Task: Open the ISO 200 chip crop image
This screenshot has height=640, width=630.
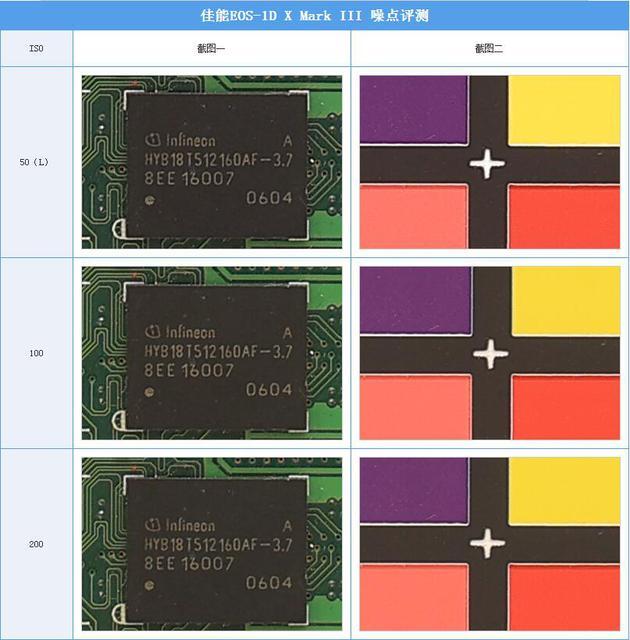Action: click(x=212, y=544)
